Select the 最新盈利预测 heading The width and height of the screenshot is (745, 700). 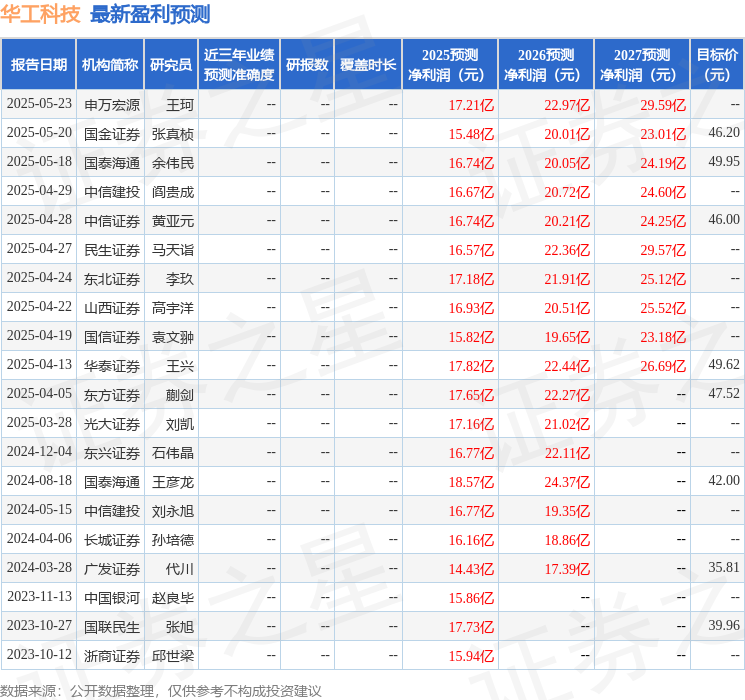(150, 14)
